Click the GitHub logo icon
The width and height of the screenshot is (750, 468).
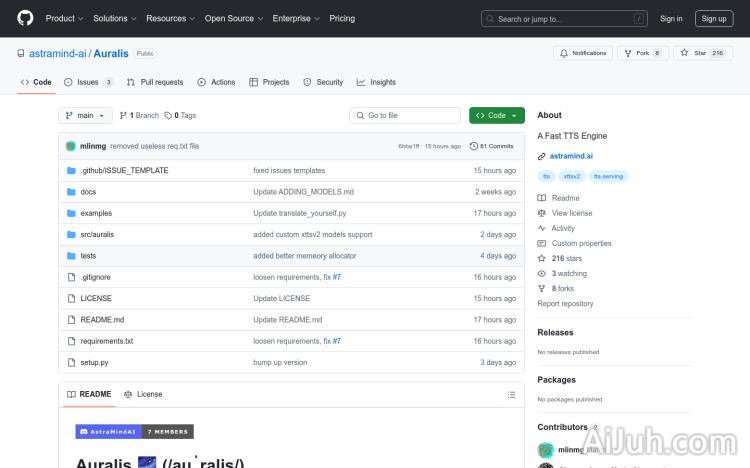[x=25, y=18]
